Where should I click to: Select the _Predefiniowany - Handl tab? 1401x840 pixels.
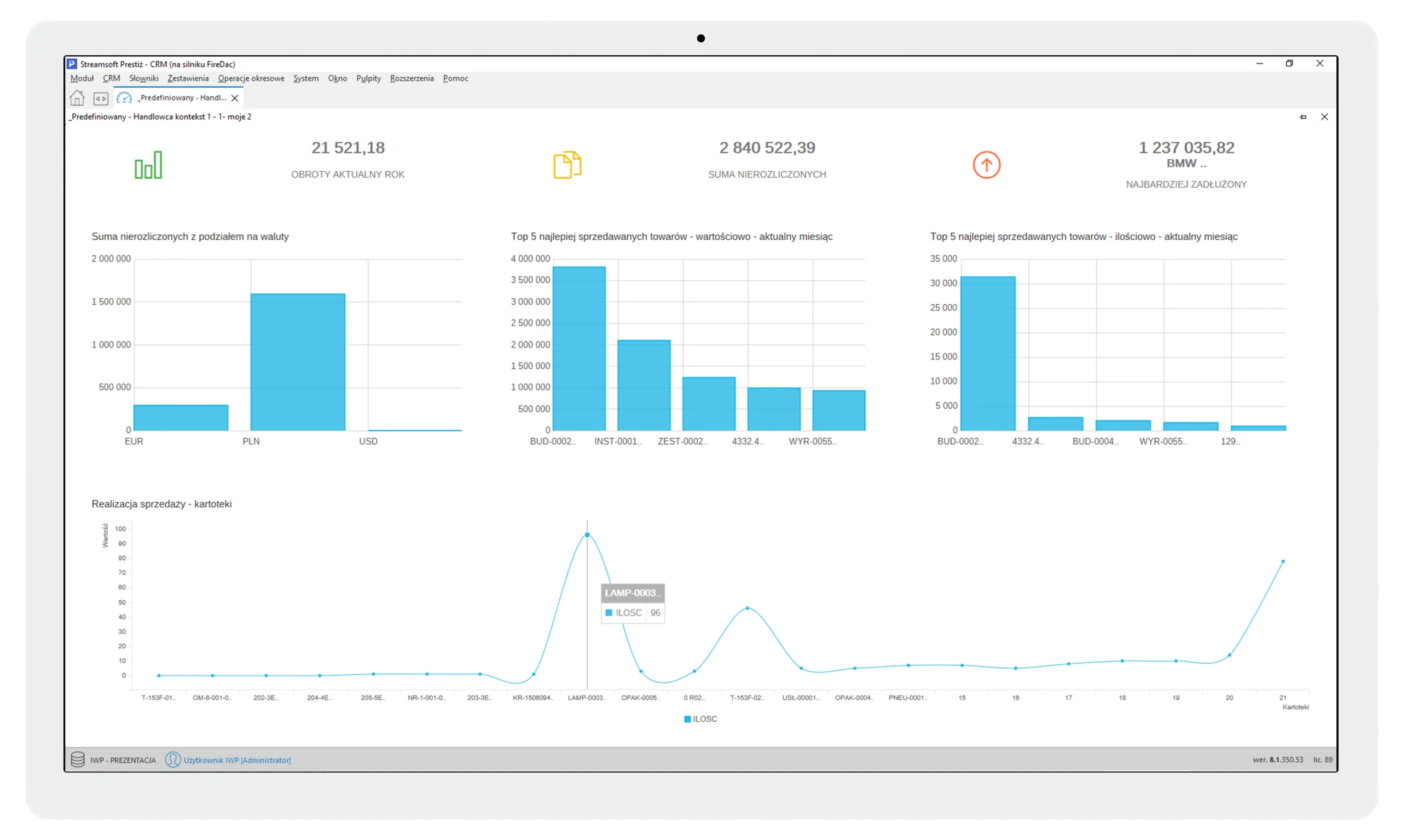click(176, 97)
